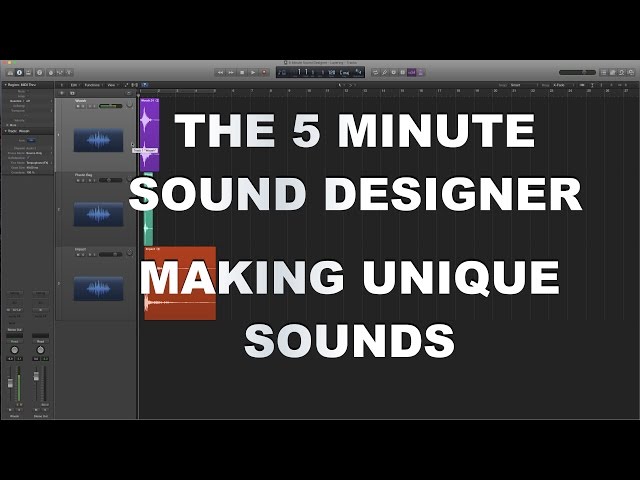Adjust the Phone Ring track volume slider

coord(110,180)
